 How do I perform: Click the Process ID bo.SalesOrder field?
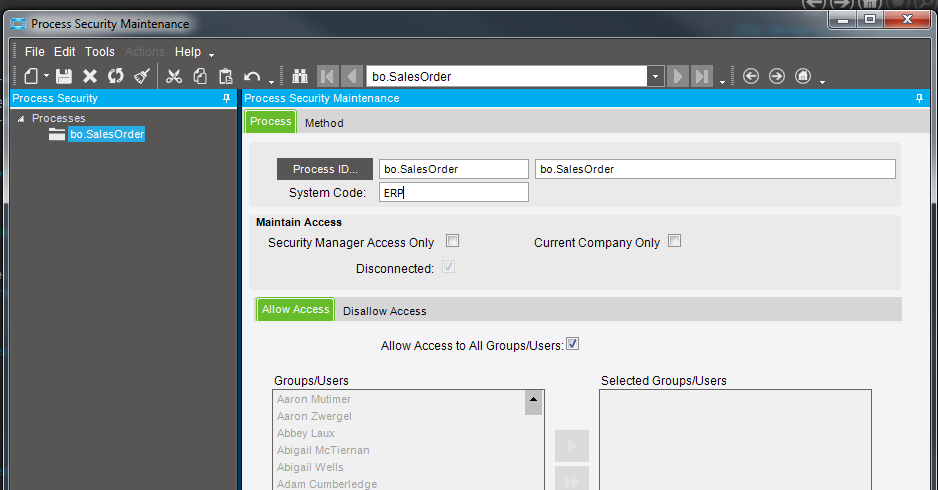point(453,169)
